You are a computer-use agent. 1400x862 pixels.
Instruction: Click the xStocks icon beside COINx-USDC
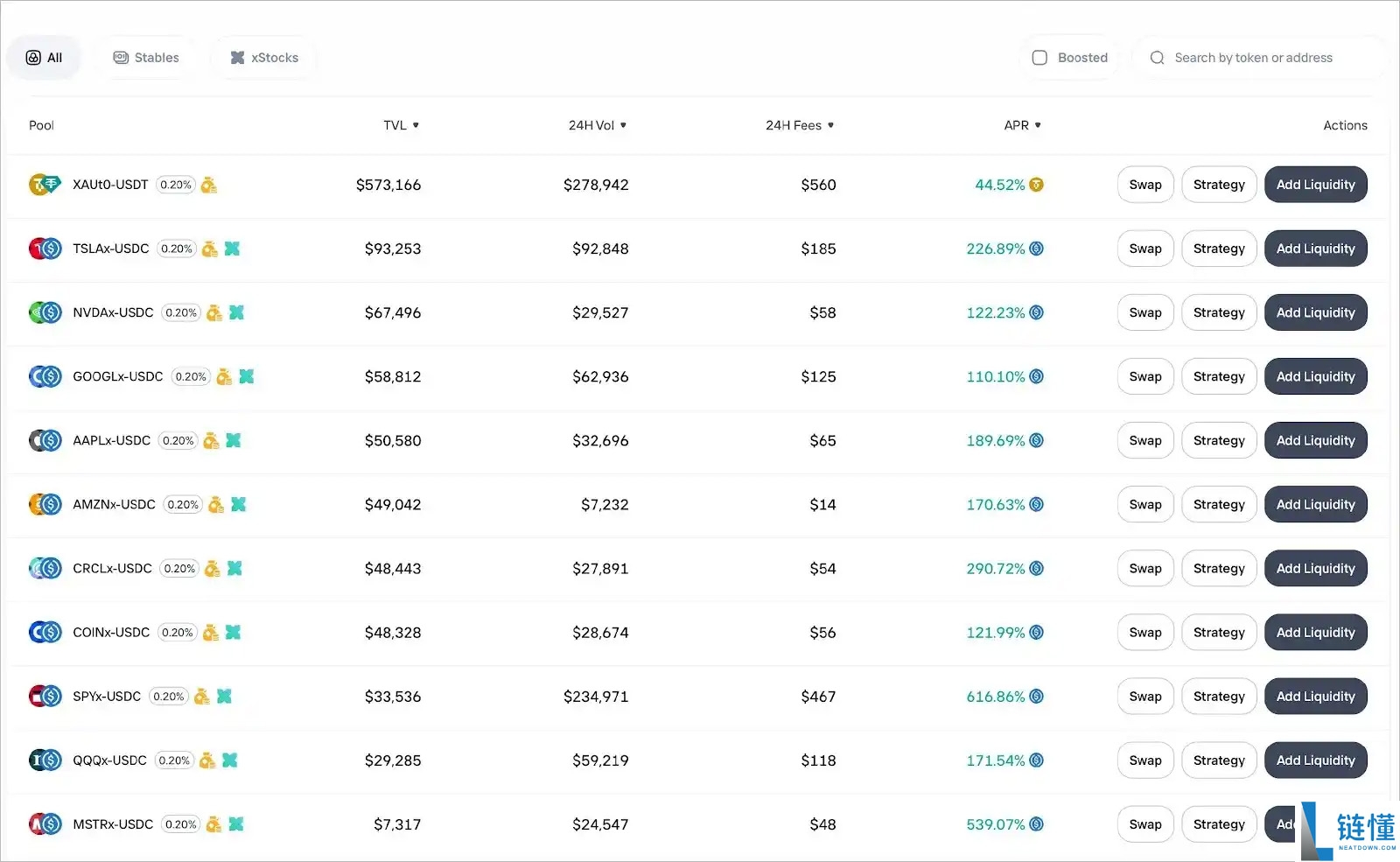(234, 632)
